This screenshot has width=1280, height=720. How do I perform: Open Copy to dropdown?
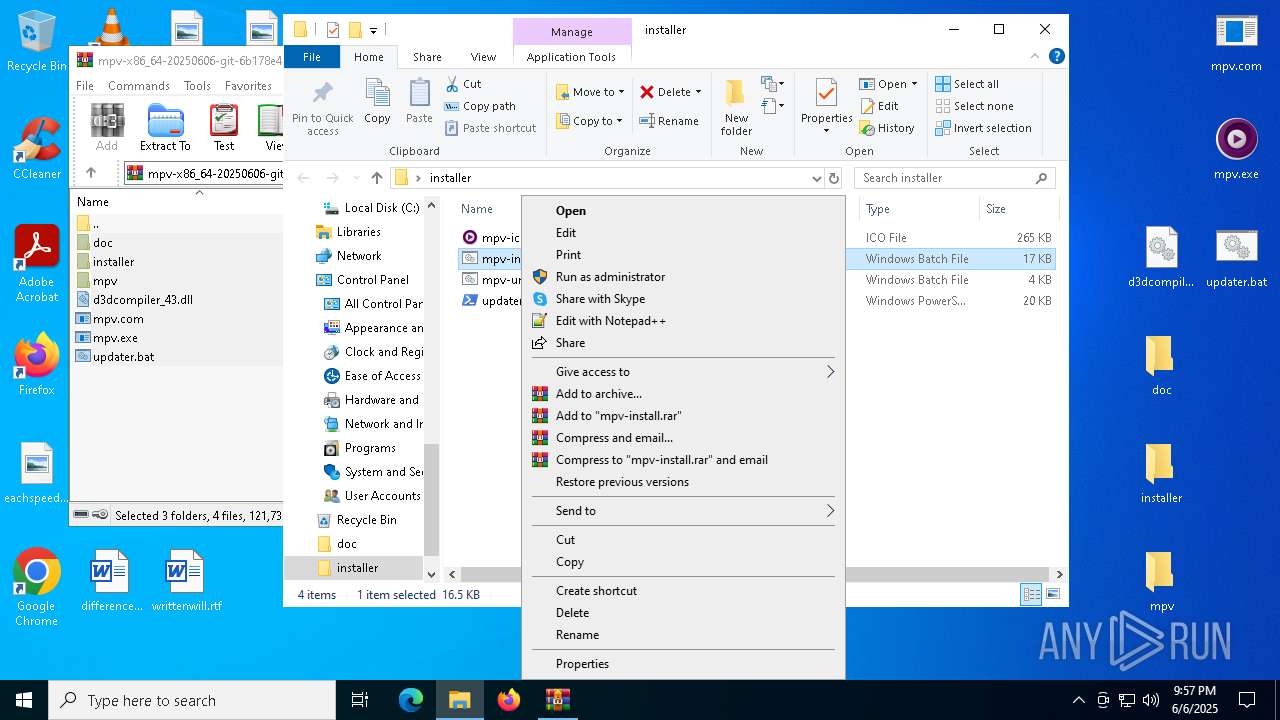click(590, 121)
